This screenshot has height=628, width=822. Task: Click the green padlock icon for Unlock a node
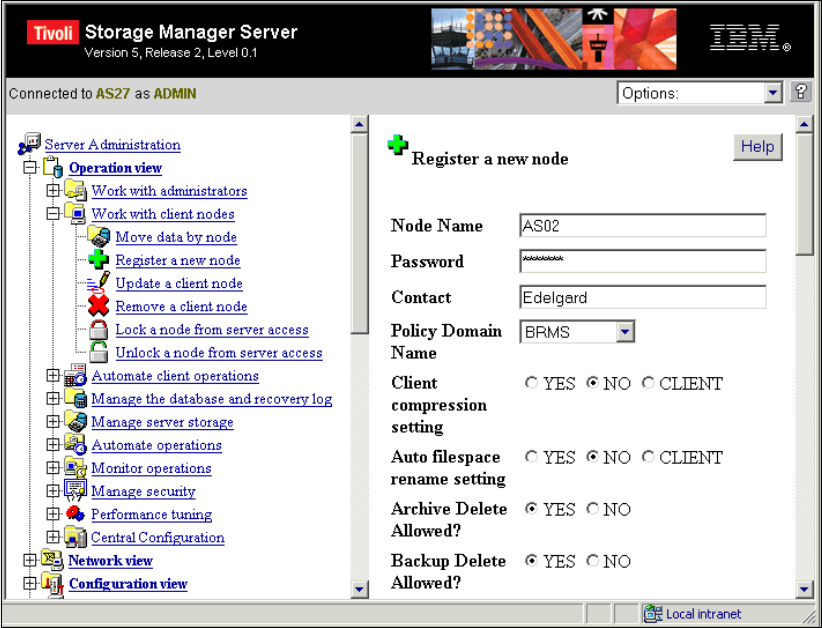99,352
